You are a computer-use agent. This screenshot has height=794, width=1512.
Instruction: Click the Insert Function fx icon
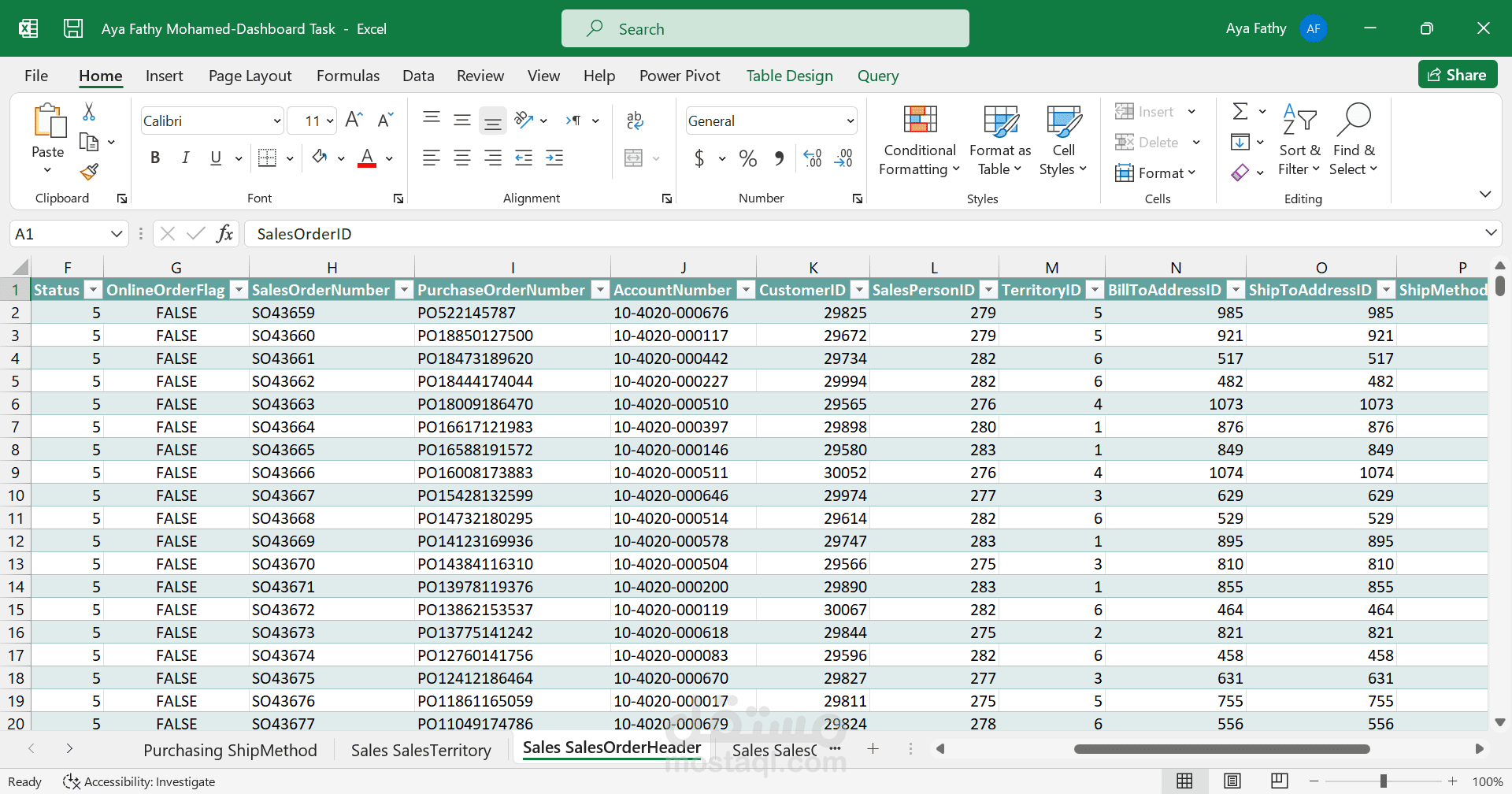pos(224,234)
